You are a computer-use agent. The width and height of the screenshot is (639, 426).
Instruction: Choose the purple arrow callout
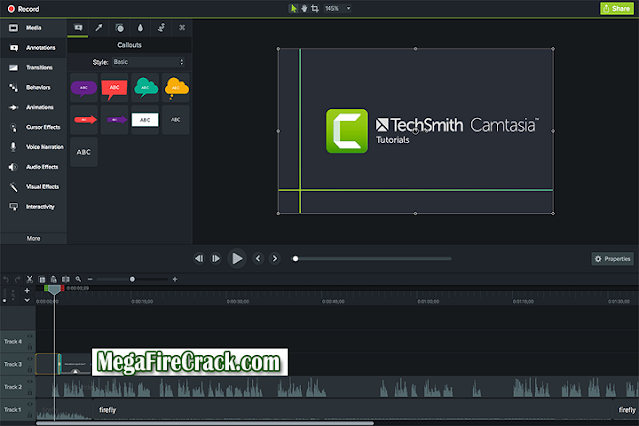(x=115, y=120)
